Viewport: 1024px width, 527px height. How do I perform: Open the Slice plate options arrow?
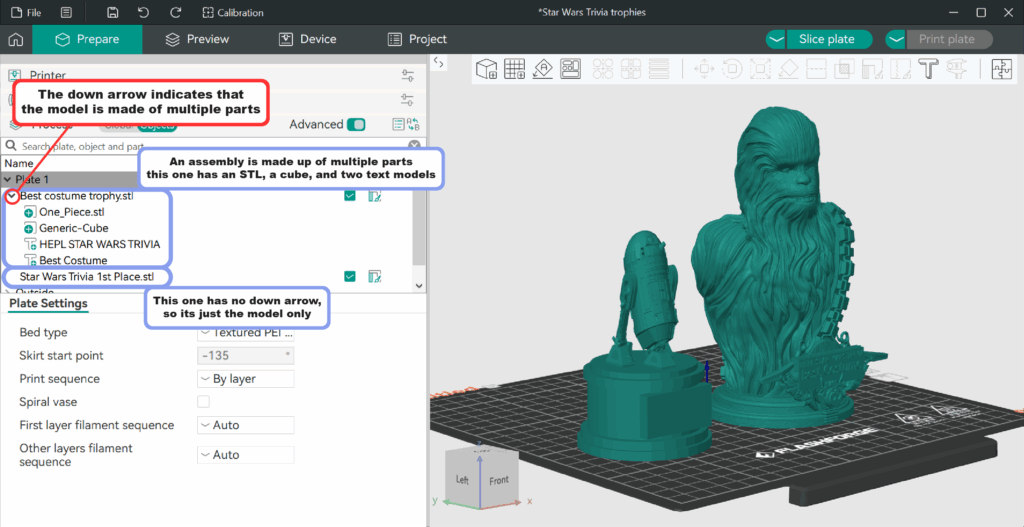[776, 39]
